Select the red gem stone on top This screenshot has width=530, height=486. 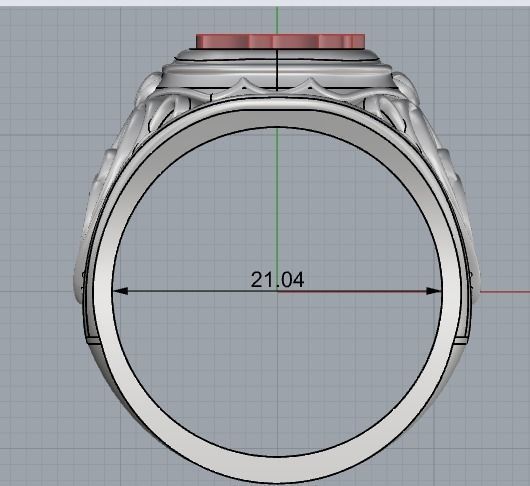280,42
